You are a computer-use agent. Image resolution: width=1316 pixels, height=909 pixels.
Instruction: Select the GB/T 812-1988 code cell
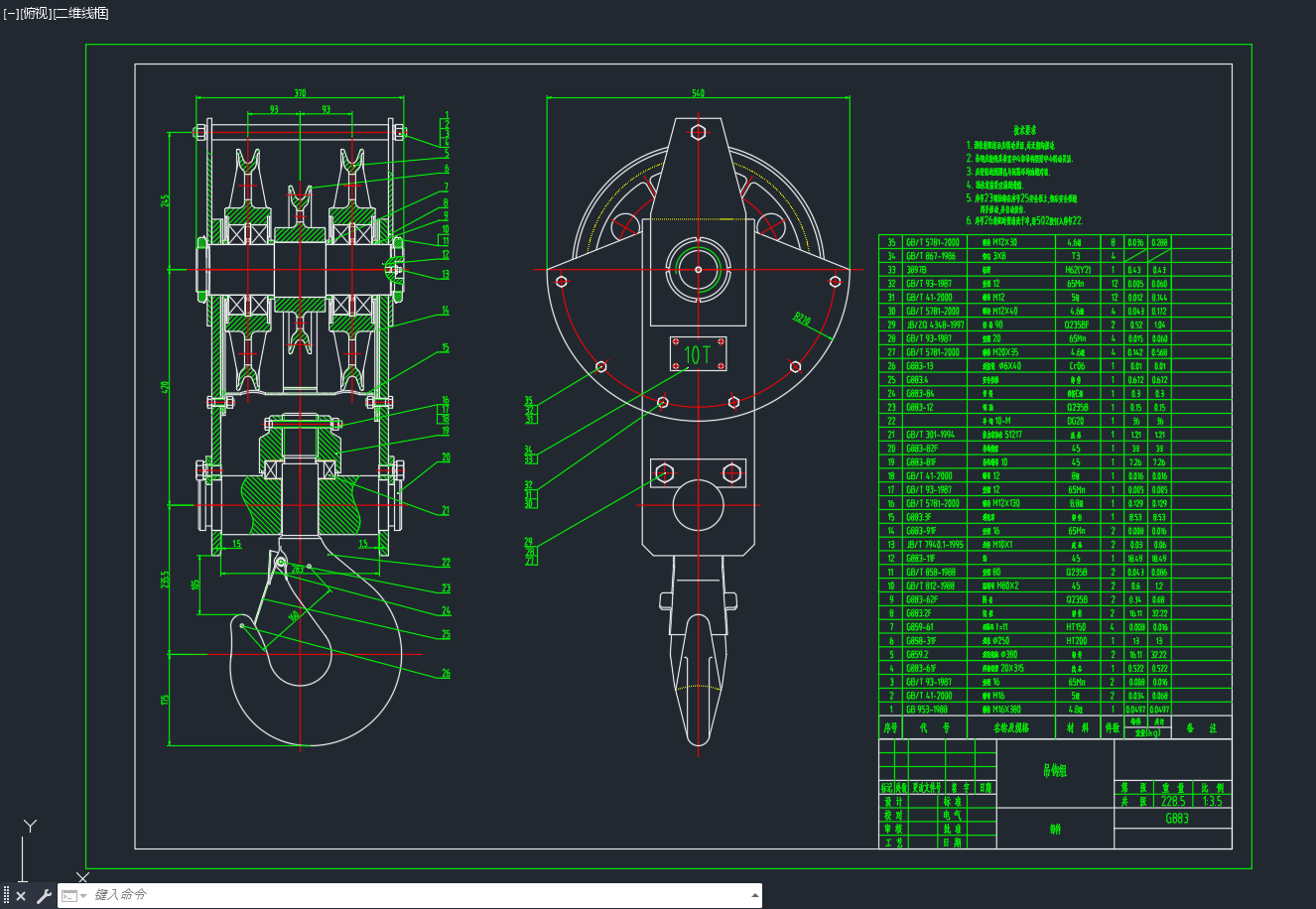pyautogui.click(x=930, y=585)
